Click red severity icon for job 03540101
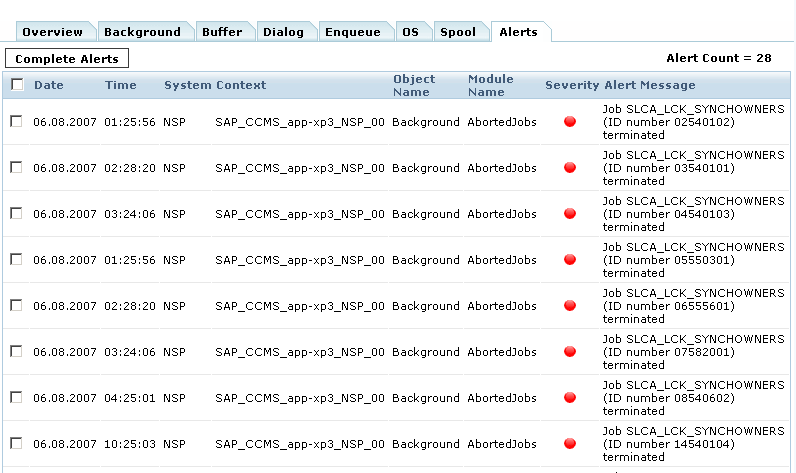The width and height of the screenshot is (796, 473). (570, 168)
